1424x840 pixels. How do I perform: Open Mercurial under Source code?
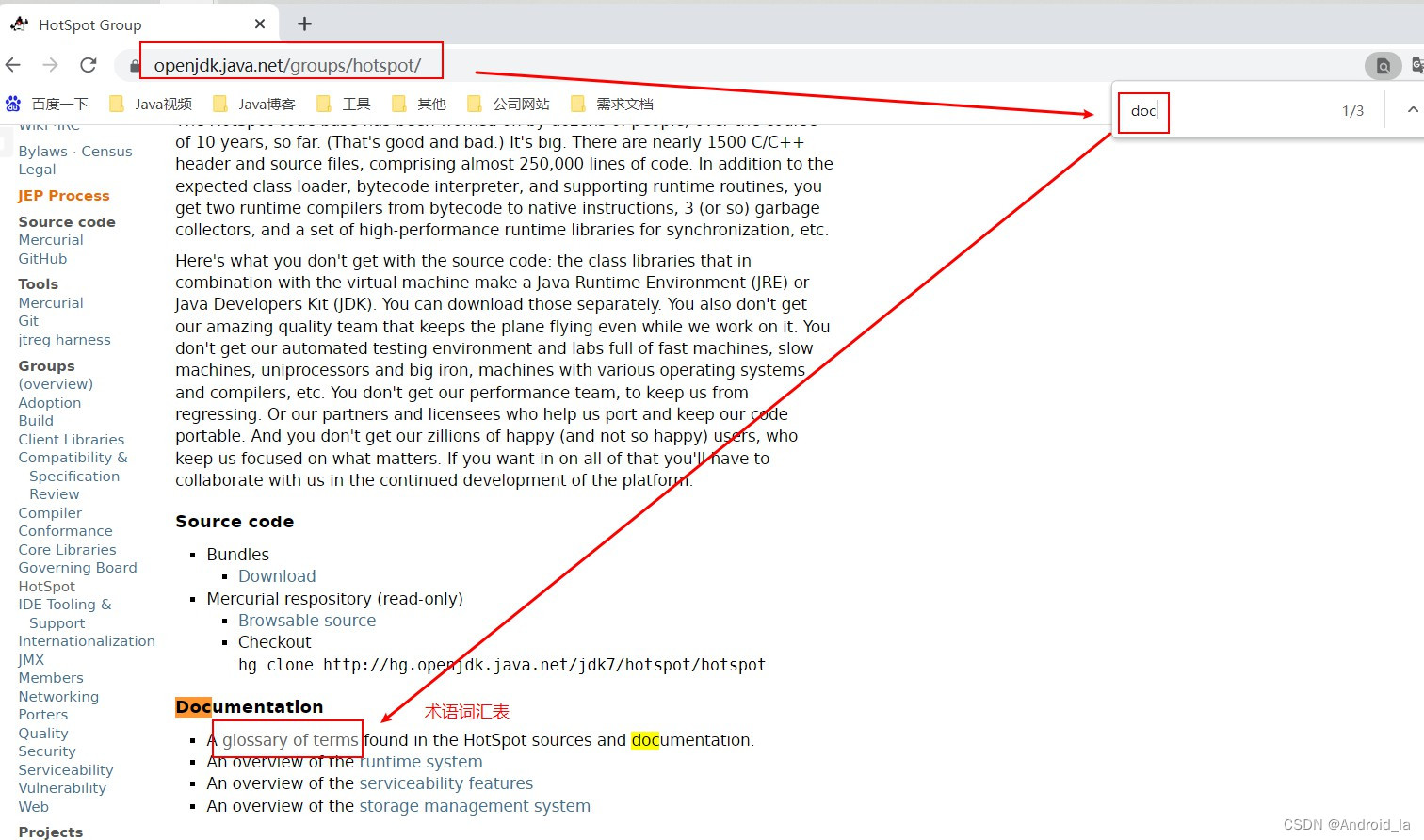click(x=51, y=240)
